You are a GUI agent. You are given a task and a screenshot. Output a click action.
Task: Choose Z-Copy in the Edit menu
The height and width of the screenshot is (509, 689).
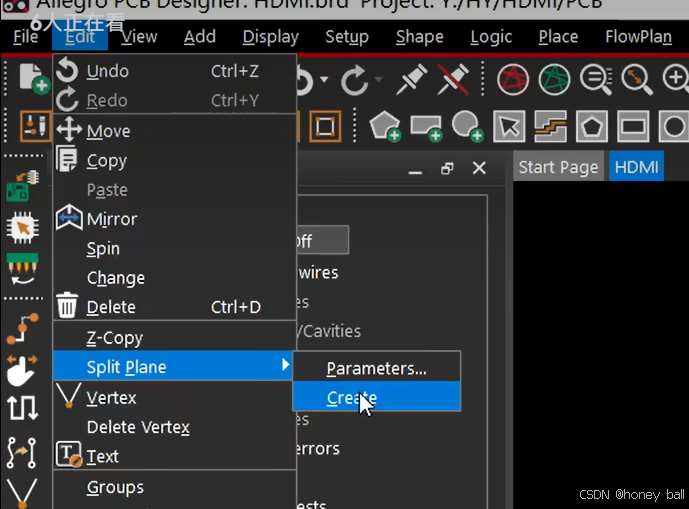(x=175, y=338)
